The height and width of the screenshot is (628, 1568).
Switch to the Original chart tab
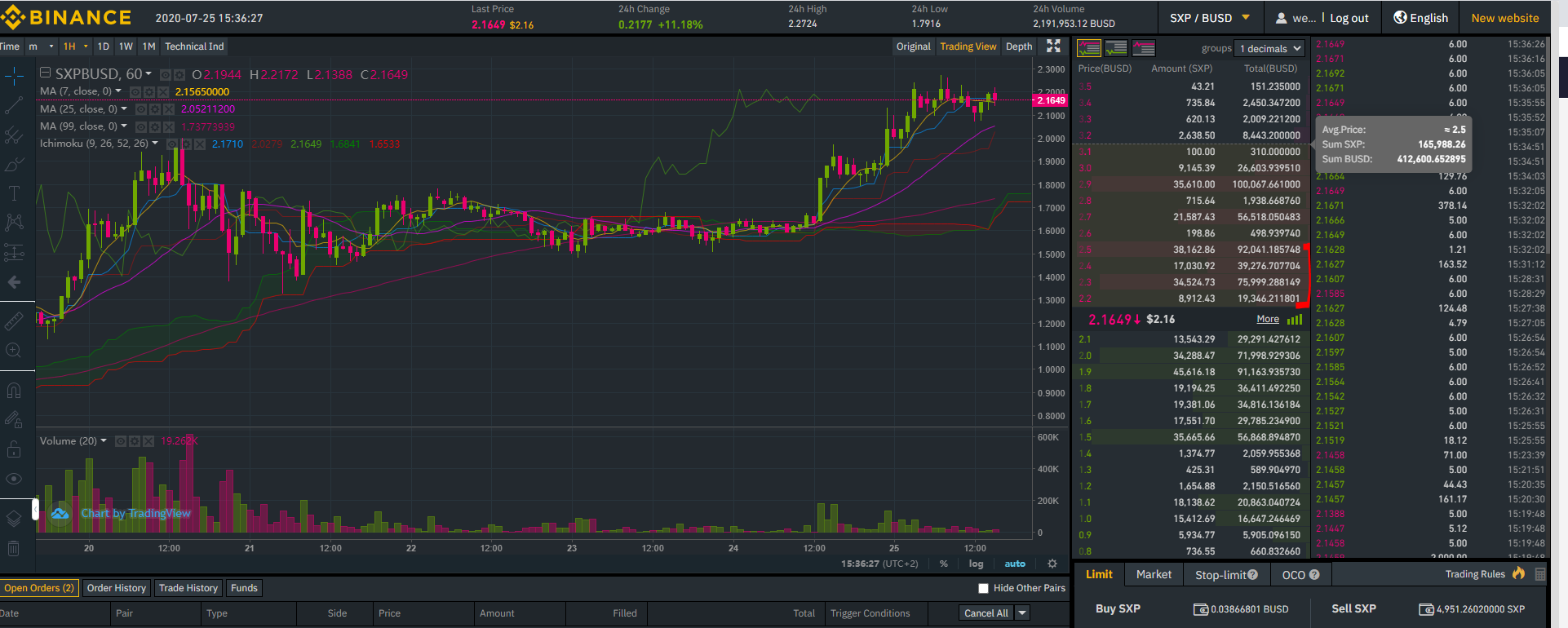click(x=913, y=46)
